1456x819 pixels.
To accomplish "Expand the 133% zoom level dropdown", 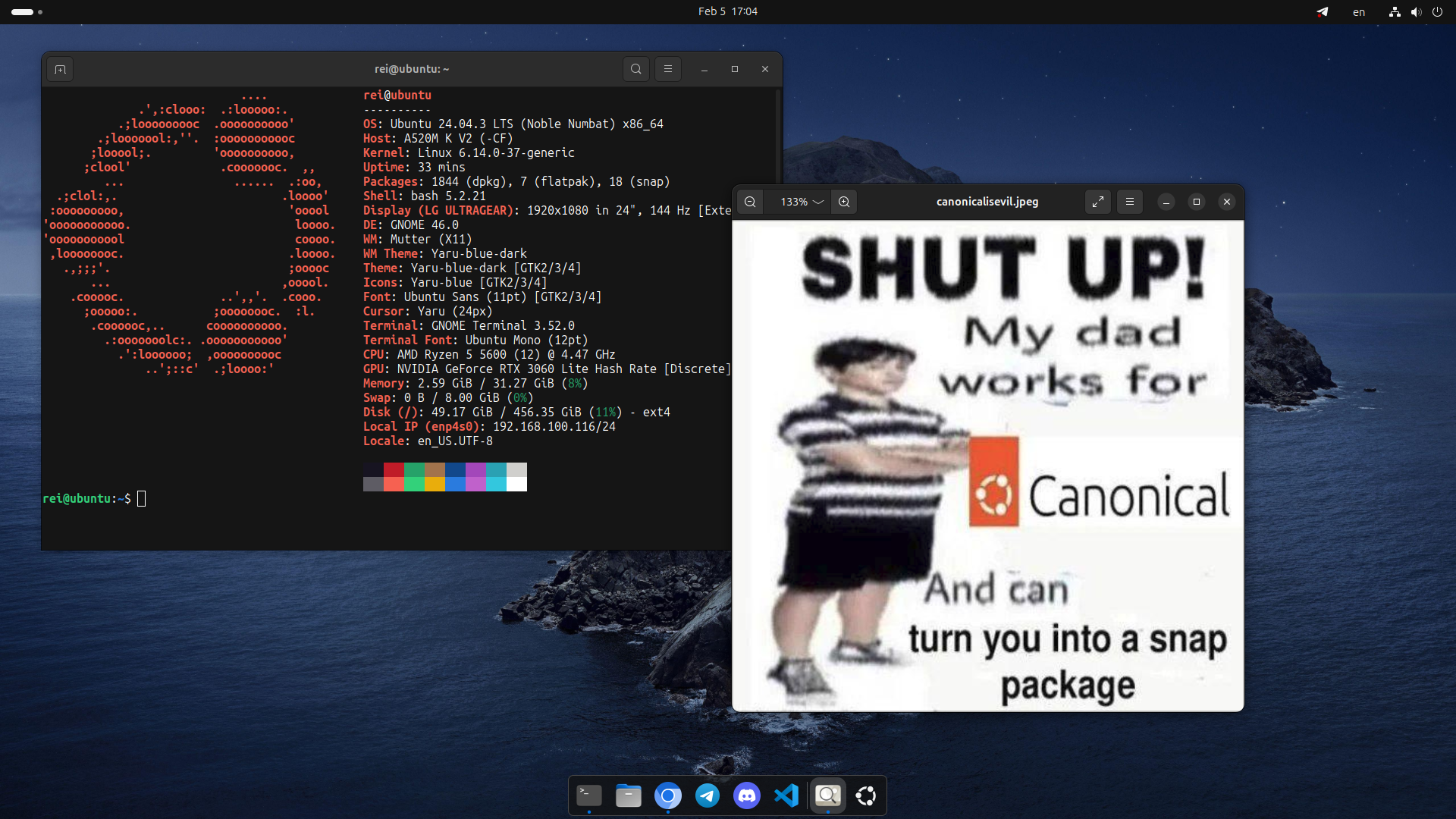I will click(x=802, y=202).
